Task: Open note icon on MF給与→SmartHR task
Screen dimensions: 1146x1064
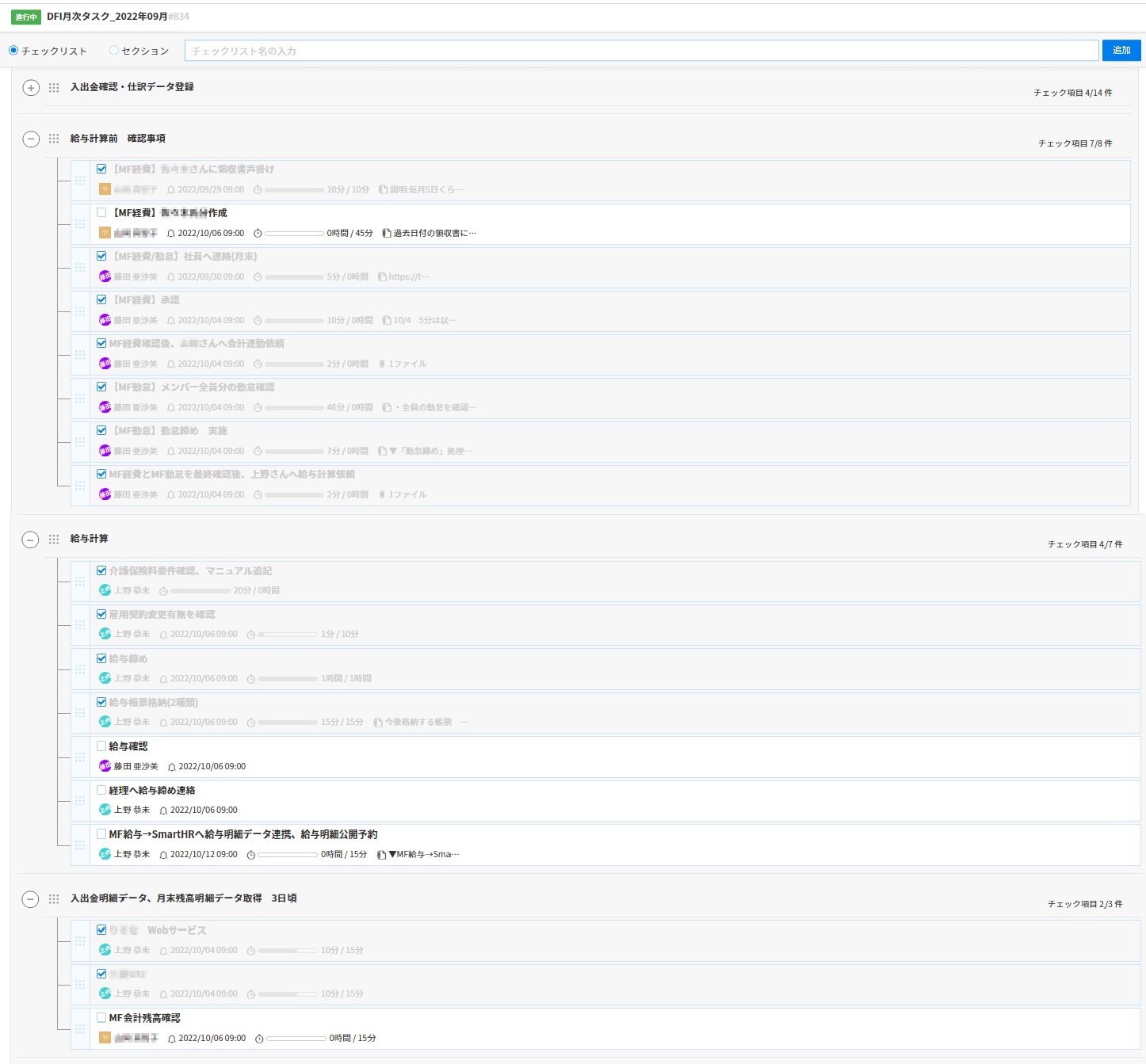Action: pyautogui.click(x=381, y=855)
